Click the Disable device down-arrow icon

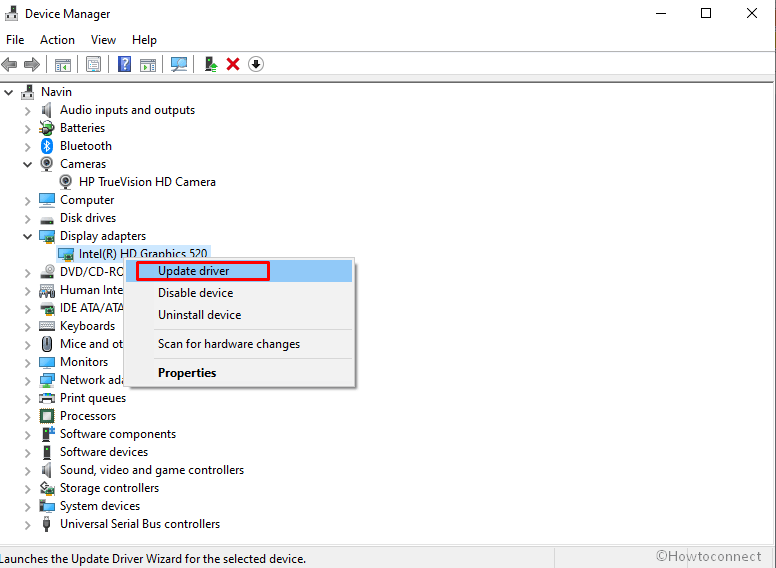tap(256, 64)
